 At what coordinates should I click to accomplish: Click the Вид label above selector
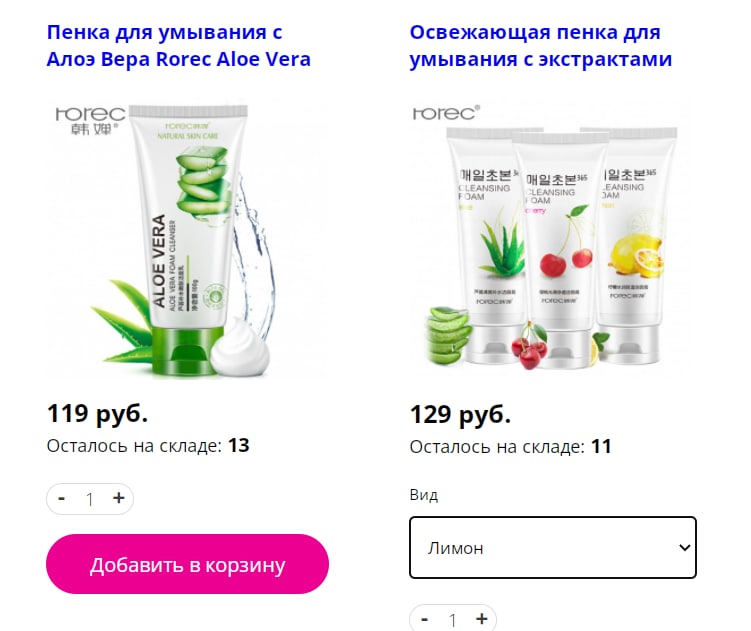(424, 494)
